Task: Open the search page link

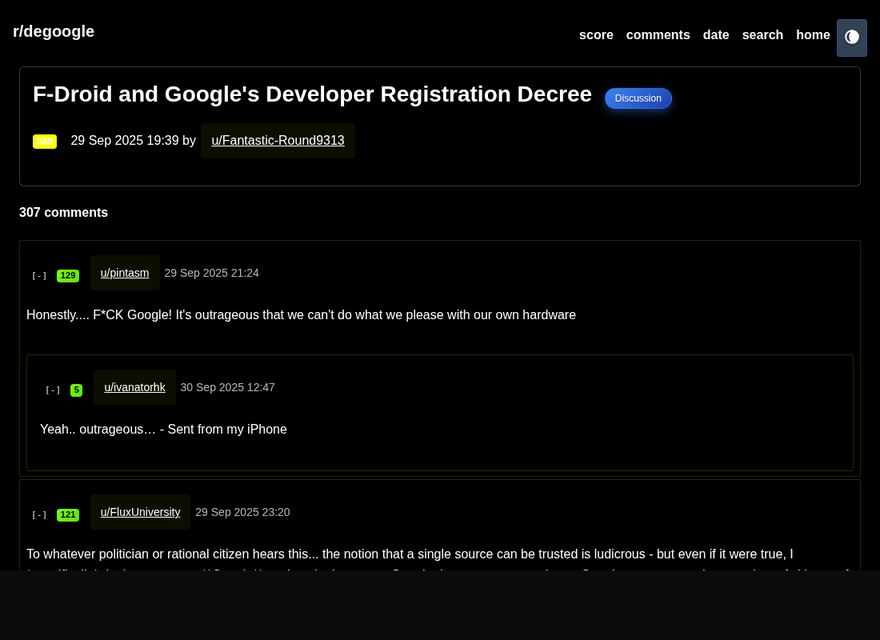Action: point(762,35)
